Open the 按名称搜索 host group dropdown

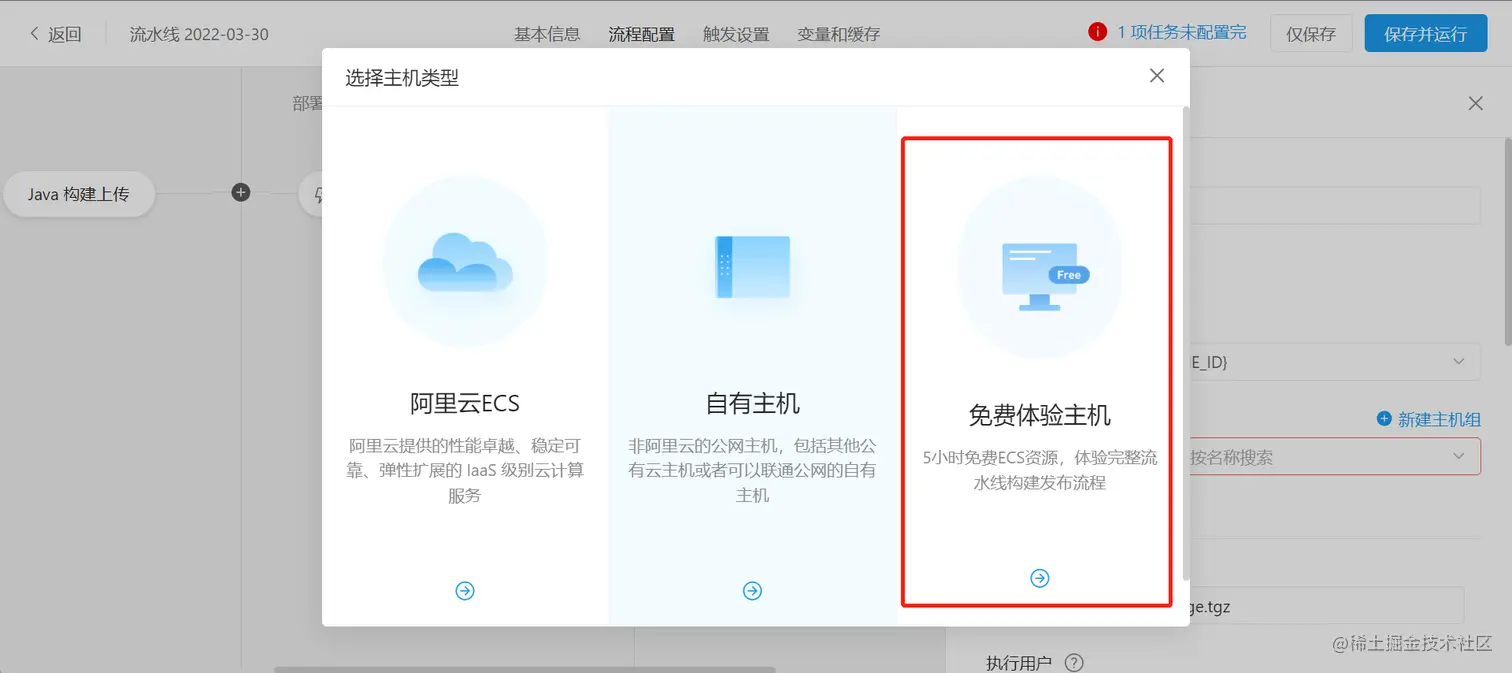1335,457
